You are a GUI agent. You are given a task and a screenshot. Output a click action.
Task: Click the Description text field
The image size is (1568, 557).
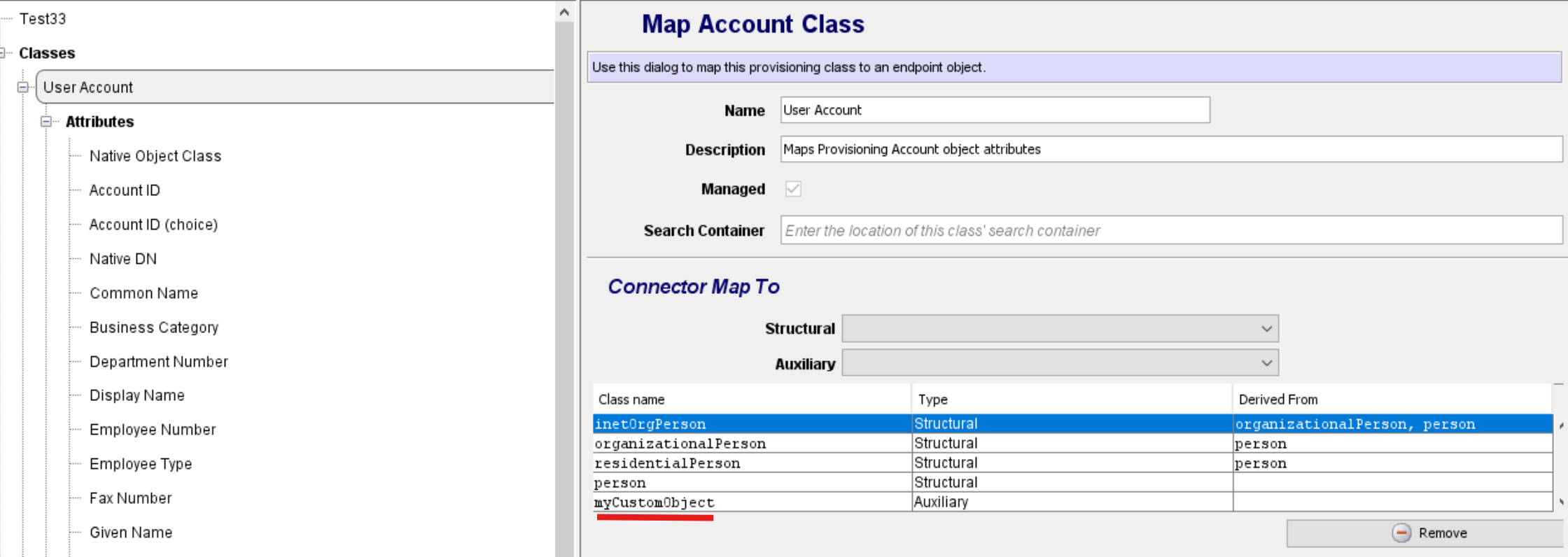tap(1170, 150)
